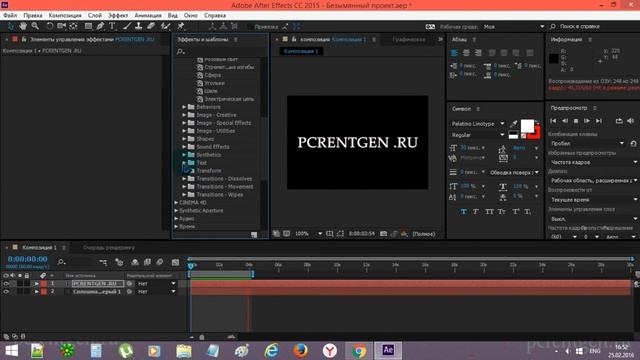Expand the CINEMA 4D effects category
This screenshot has width=640, height=360.
pyautogui.click(x=176, y=202)
